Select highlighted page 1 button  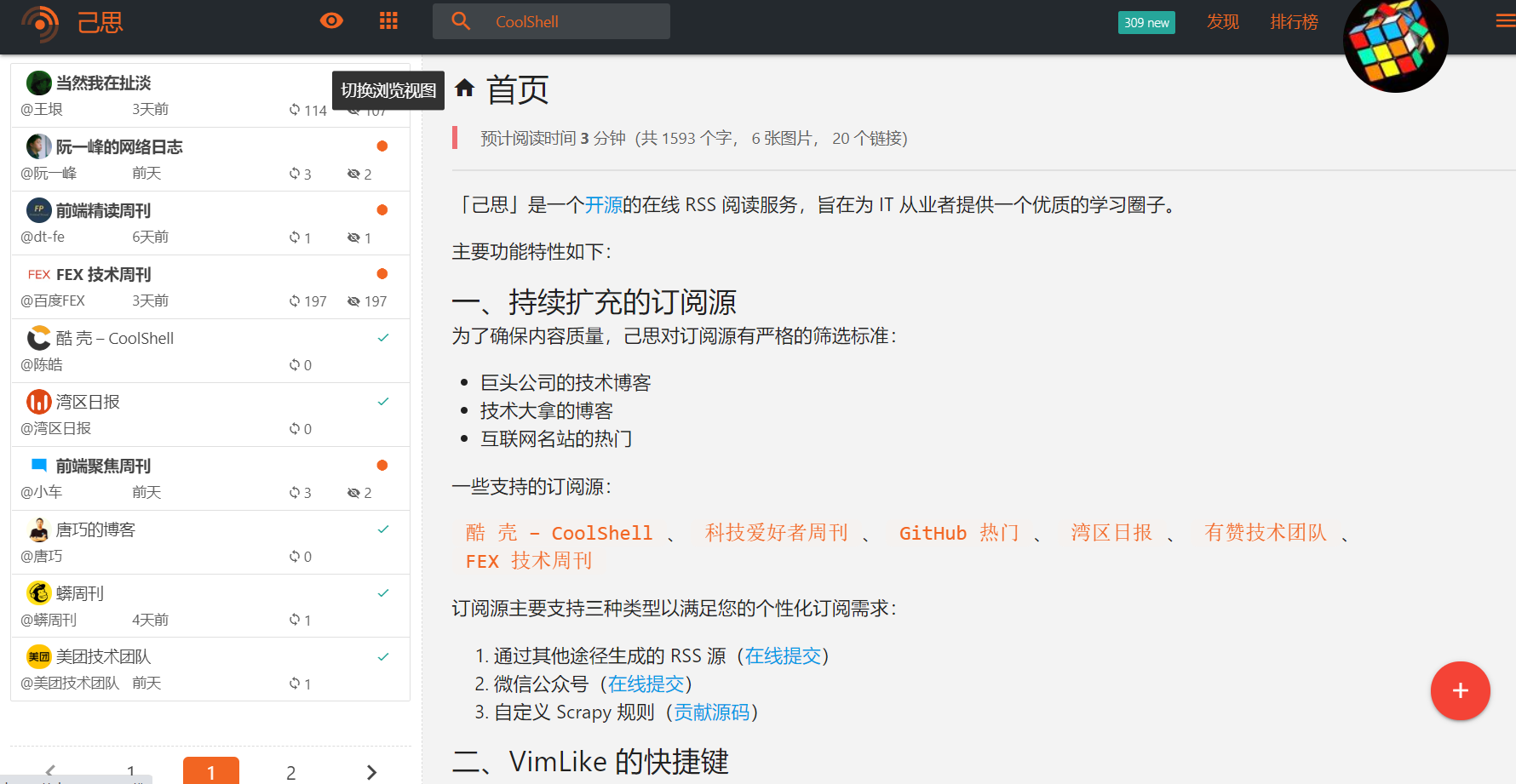tap(211, 770)
